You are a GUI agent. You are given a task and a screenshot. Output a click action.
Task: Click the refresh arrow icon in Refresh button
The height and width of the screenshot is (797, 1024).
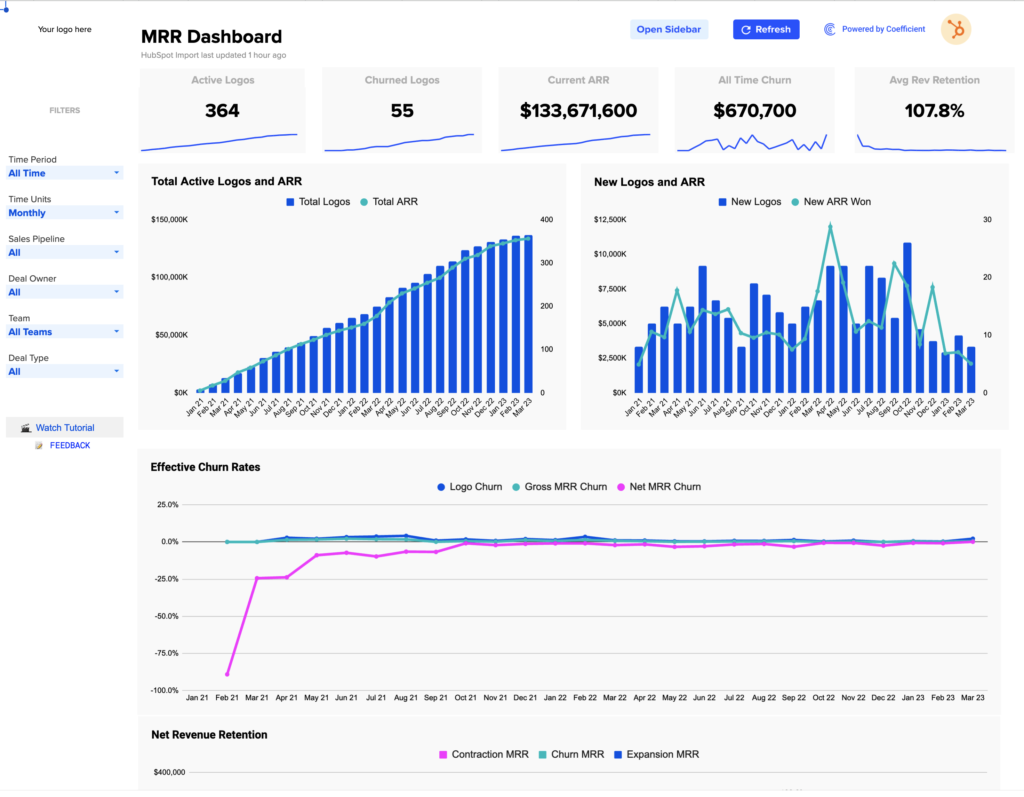click(746, 30)
